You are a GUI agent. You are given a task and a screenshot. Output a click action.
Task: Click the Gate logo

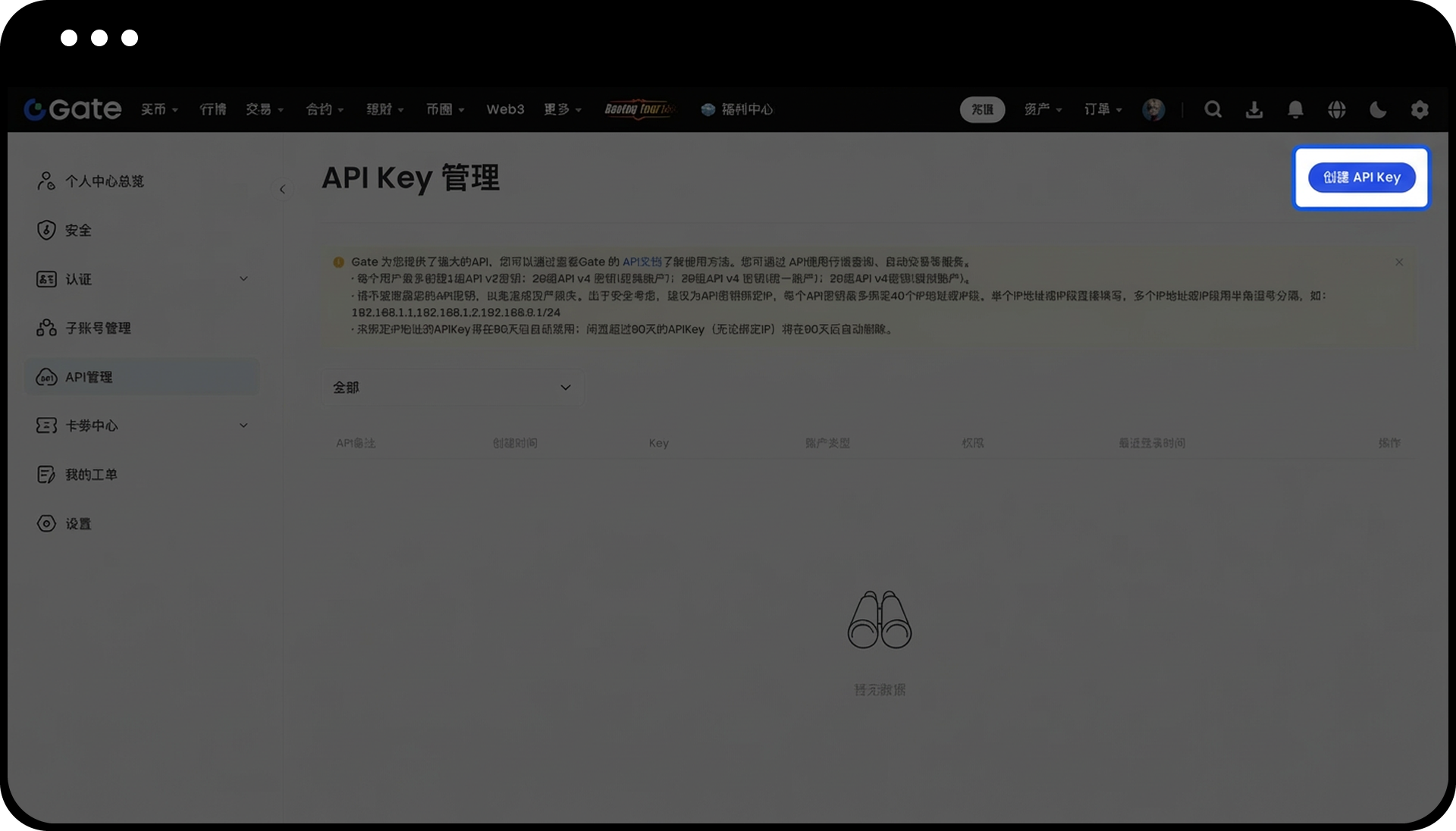click(72, 109)
